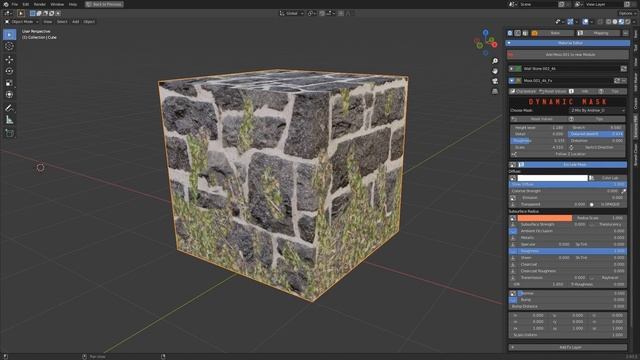Toggle Moss.001 layer visibility checkbox
Viewport: 640px width, 360px height.
click(511, 81)
